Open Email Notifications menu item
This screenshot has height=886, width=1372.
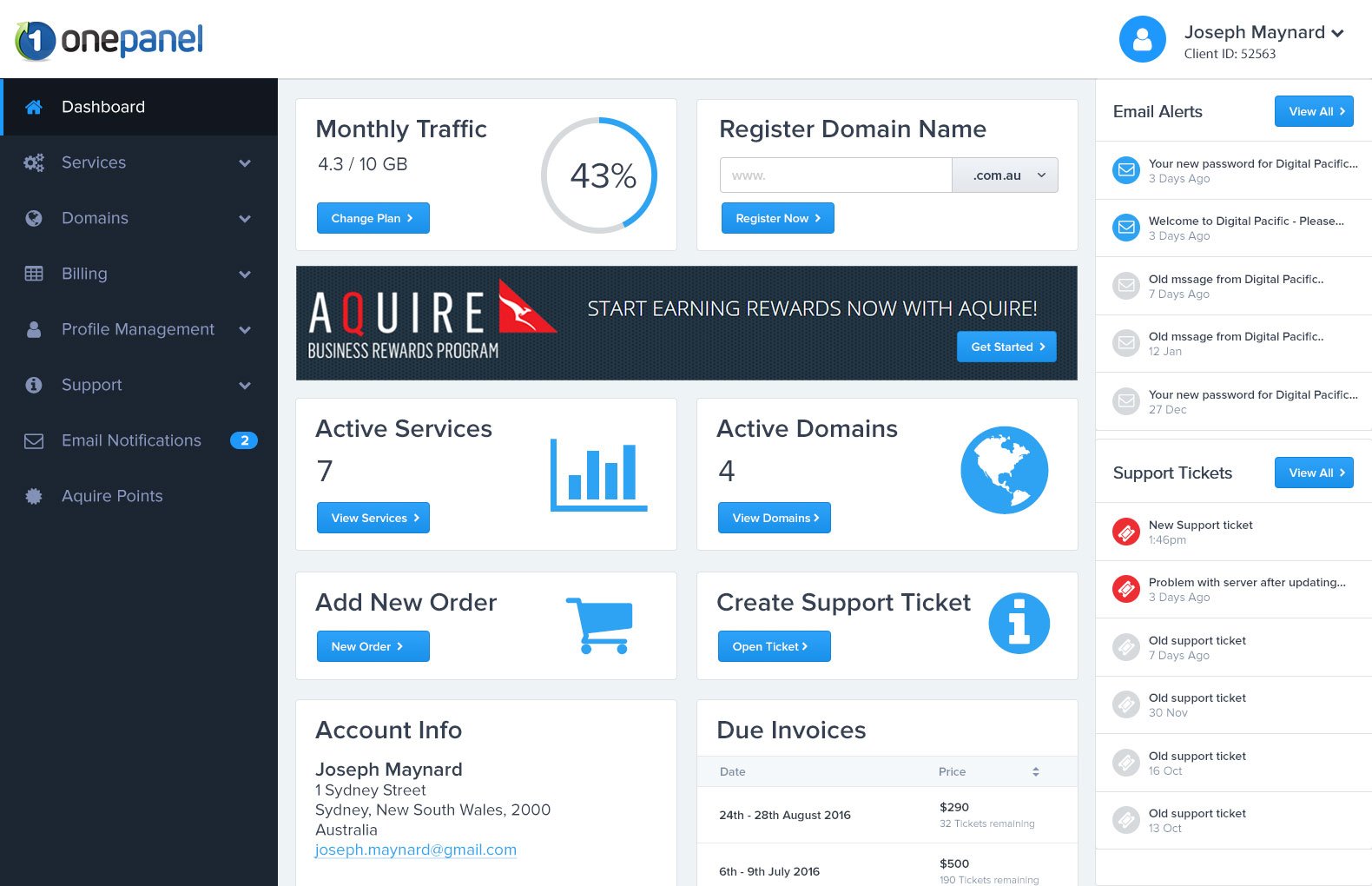[x=131, y=440]
